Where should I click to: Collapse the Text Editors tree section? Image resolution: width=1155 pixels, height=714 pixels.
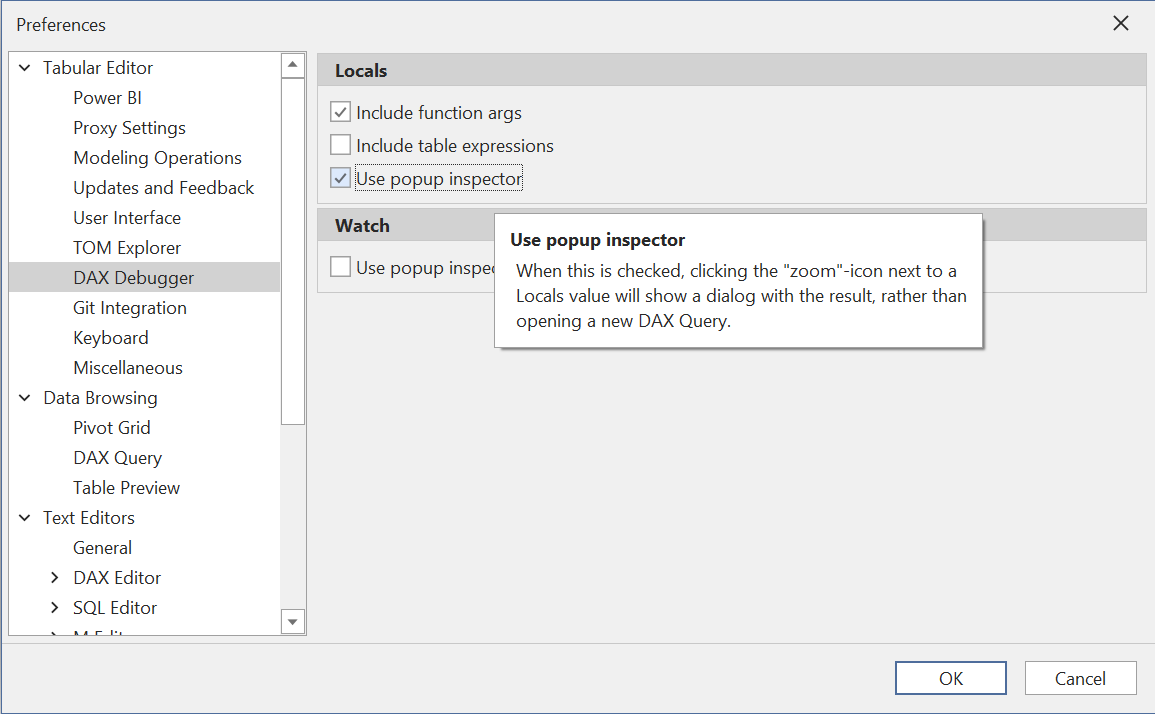[x=23, y=517]
